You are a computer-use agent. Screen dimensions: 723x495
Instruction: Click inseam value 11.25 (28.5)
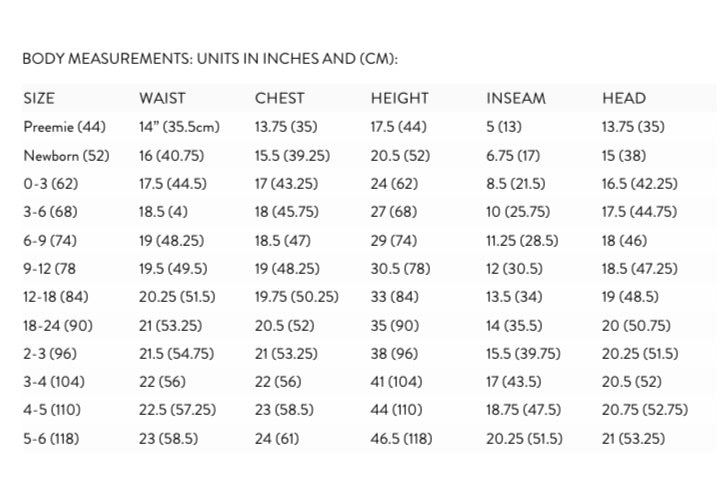[521, 241]
